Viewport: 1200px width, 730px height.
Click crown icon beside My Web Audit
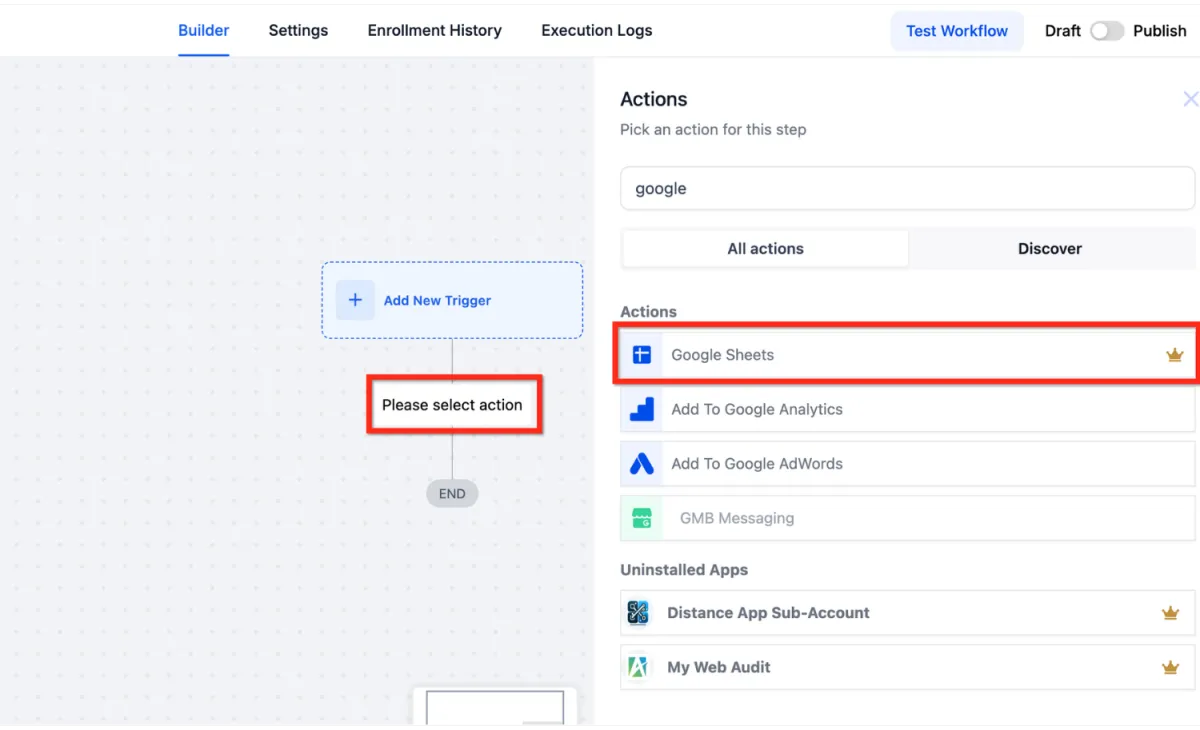coord(1170,667)
